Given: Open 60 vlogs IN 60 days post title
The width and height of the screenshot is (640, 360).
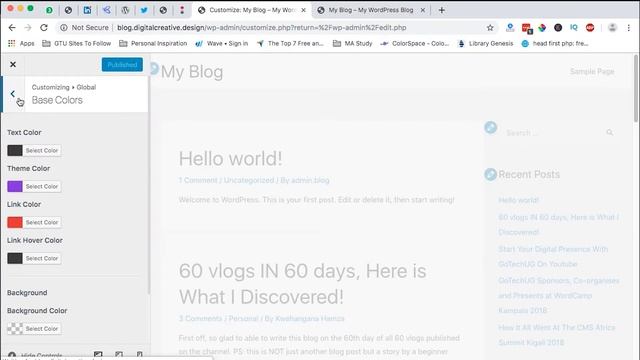Looking at the screenshot, I should click(302, 284).
